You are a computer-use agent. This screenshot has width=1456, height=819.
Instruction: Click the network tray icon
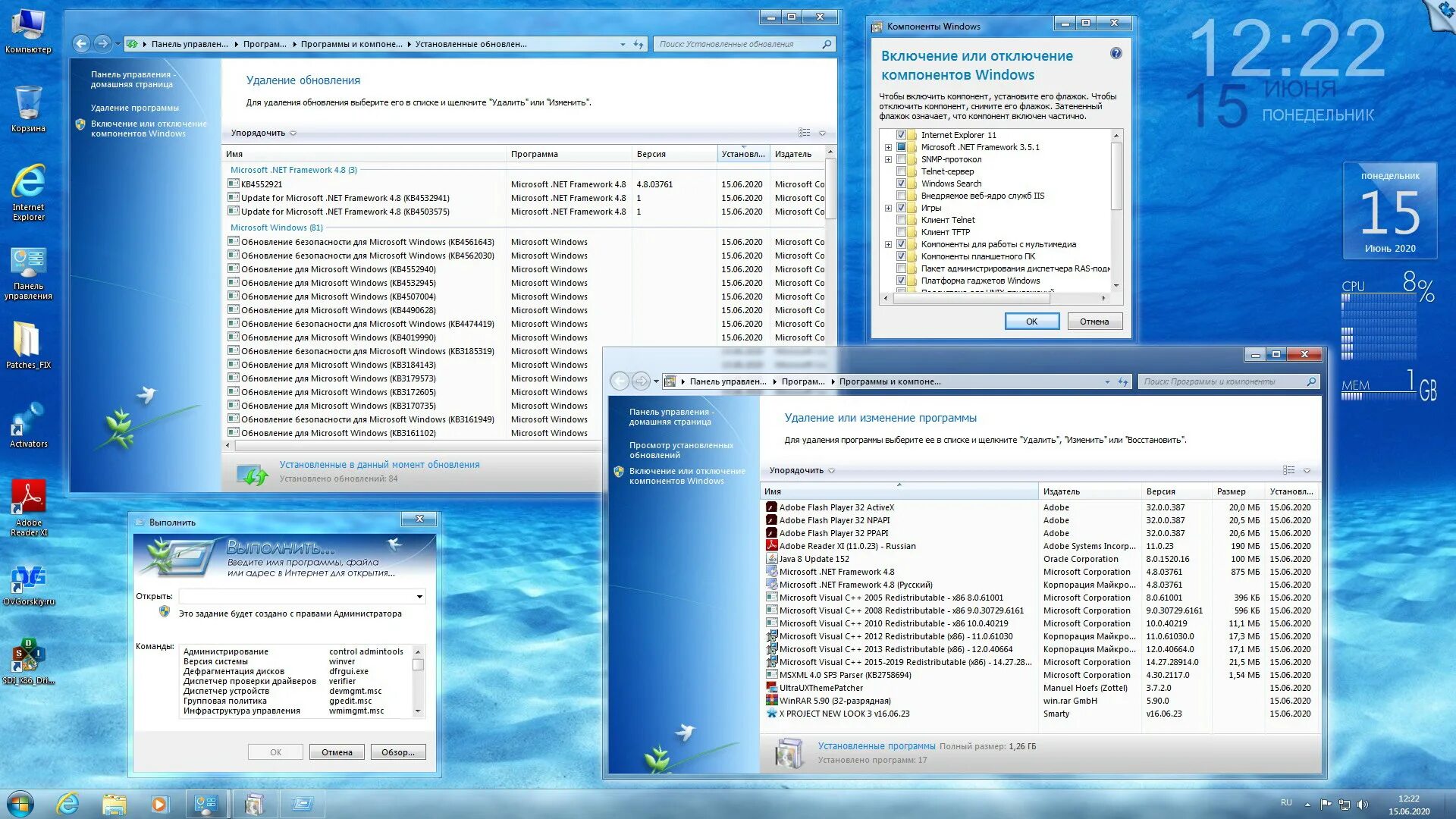coord(1345,805)
